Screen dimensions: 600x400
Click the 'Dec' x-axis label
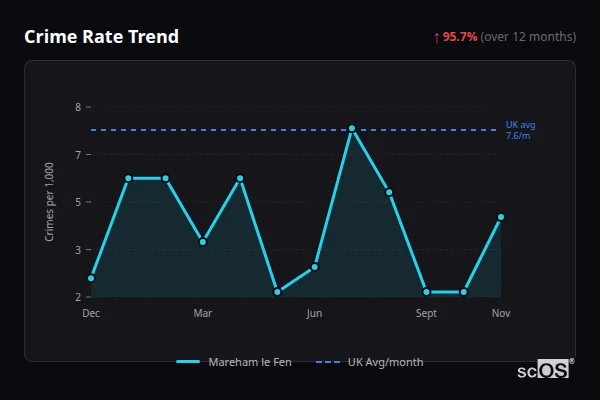point(91,313)
